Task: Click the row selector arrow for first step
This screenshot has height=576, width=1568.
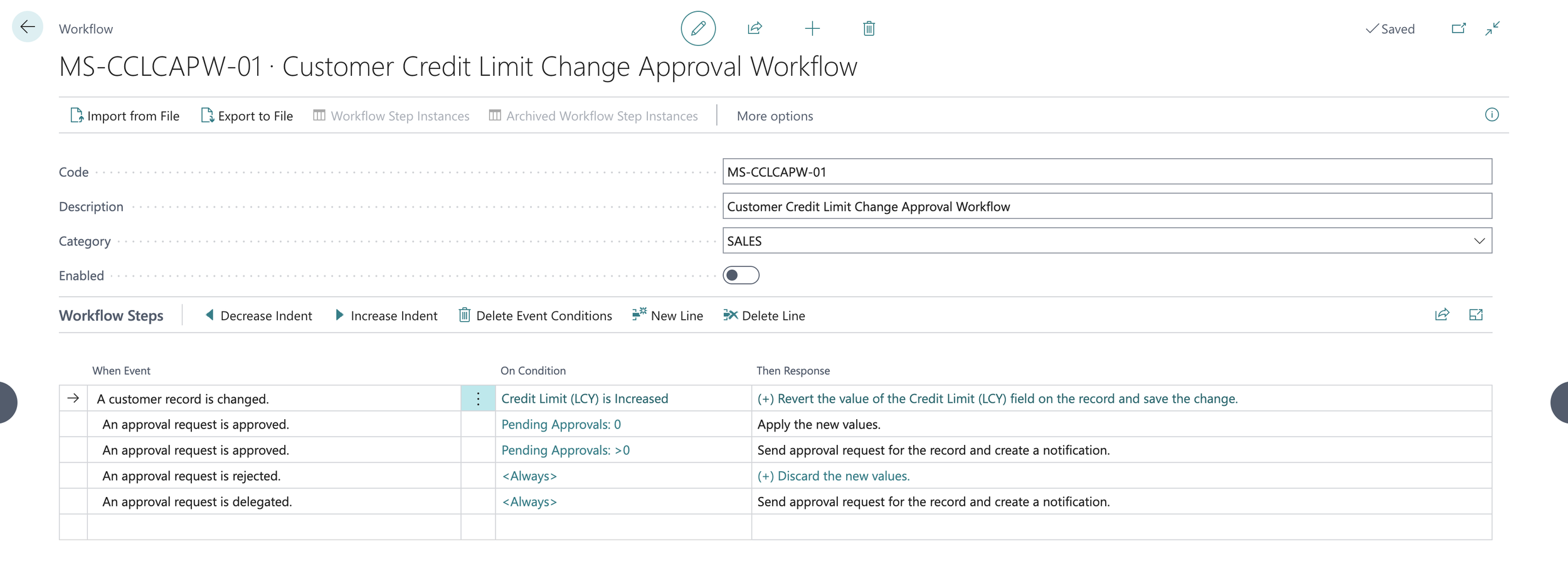Action: click(73, 398)
